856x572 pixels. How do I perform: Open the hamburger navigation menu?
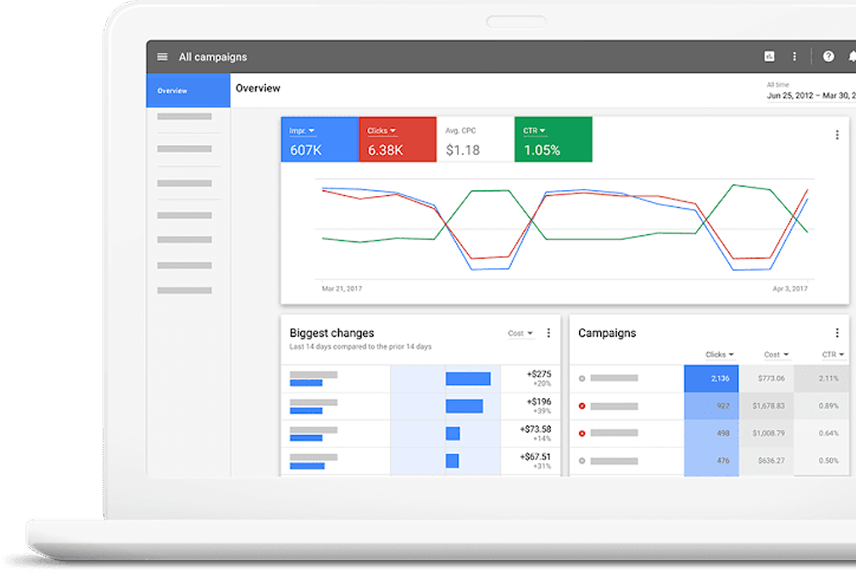coord(162,57)
